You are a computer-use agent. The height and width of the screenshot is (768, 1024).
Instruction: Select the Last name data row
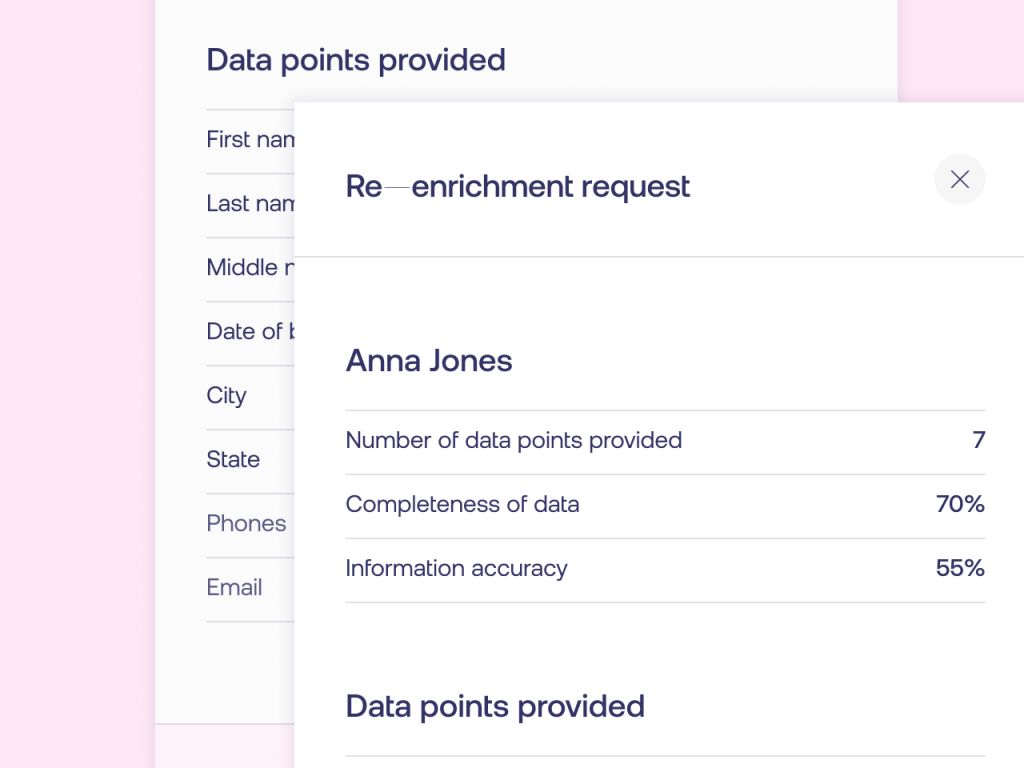pos(250,204)
